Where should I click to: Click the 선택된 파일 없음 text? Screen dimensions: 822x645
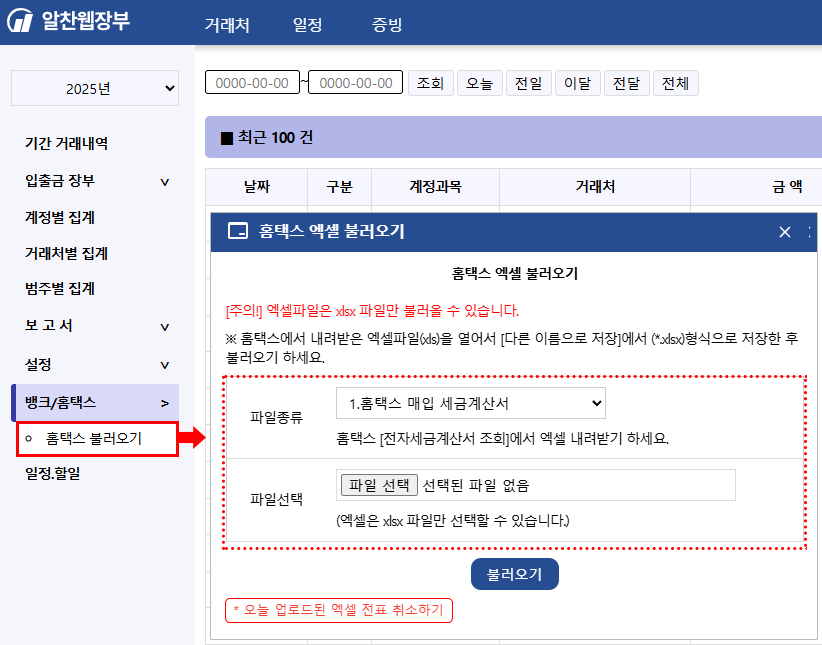476,486
